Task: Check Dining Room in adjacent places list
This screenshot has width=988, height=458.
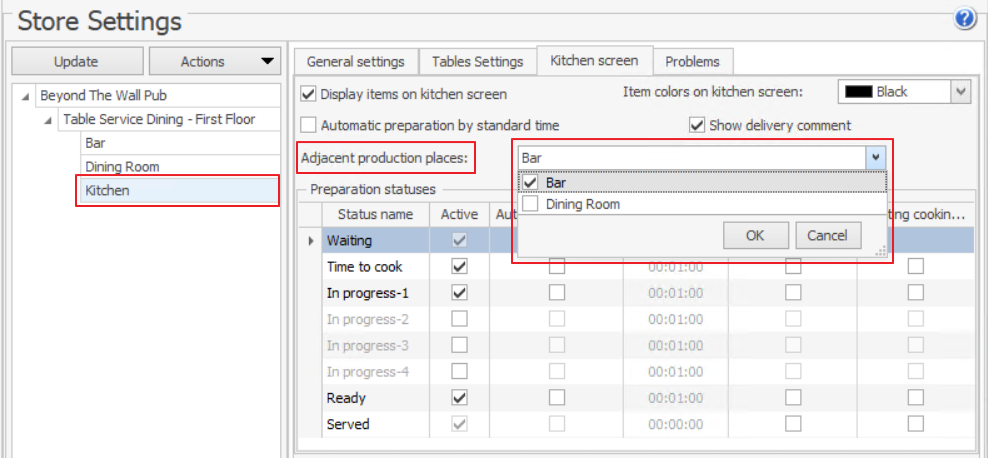Action: coord(531,204)
